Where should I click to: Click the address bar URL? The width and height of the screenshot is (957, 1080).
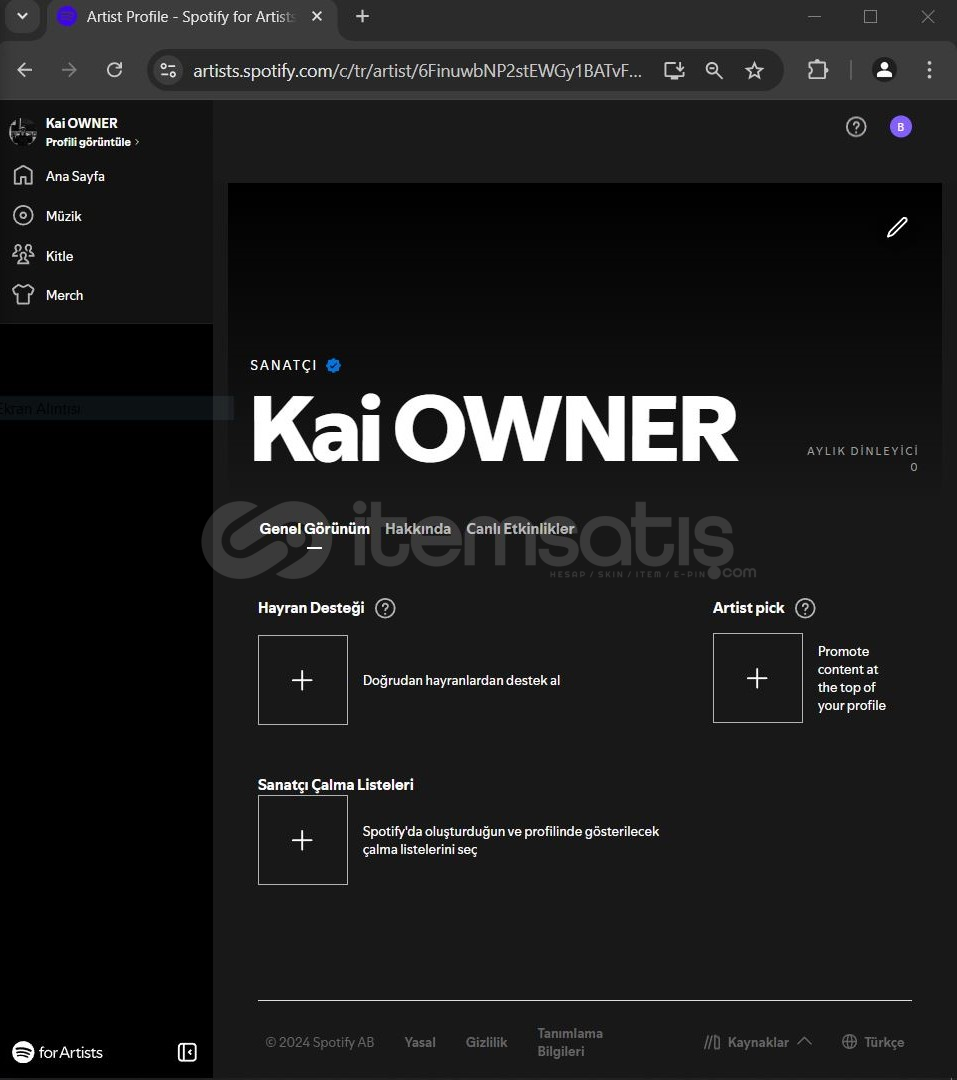(418, 71)
